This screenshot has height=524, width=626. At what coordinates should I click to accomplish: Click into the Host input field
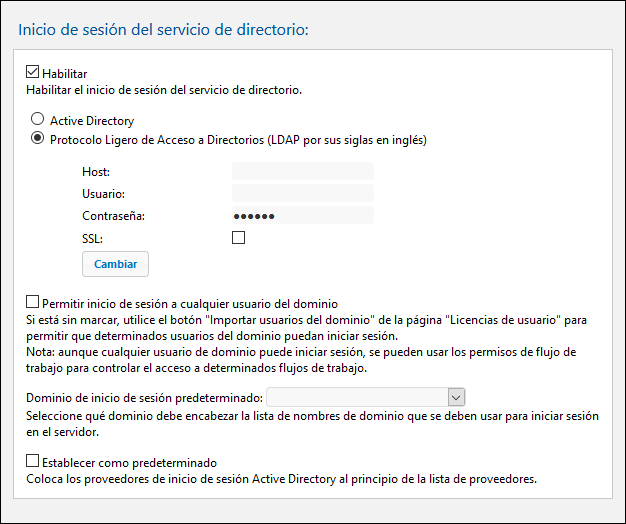point(302,172)
